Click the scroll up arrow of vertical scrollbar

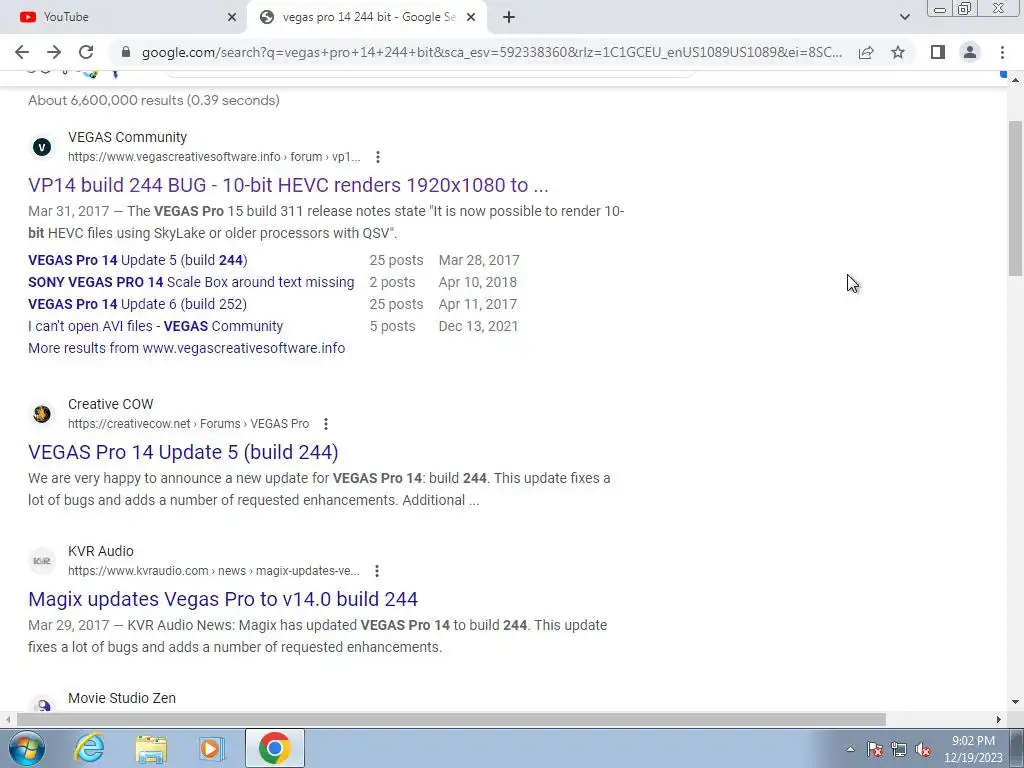(1015, 79)
